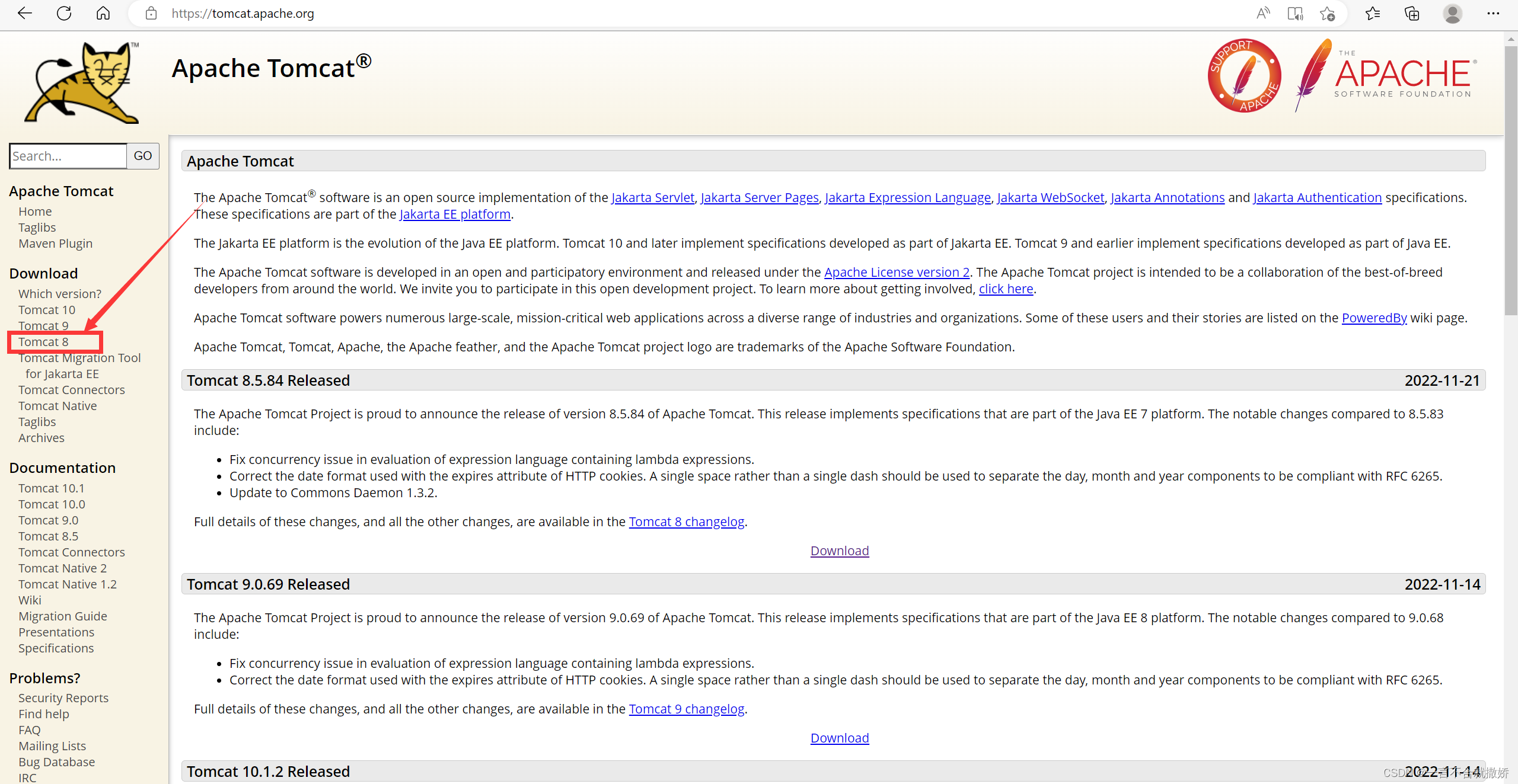Screen dimensions: 1518x784
Task: Open Read aloud icon in address bar
Action: (1263, 13)
